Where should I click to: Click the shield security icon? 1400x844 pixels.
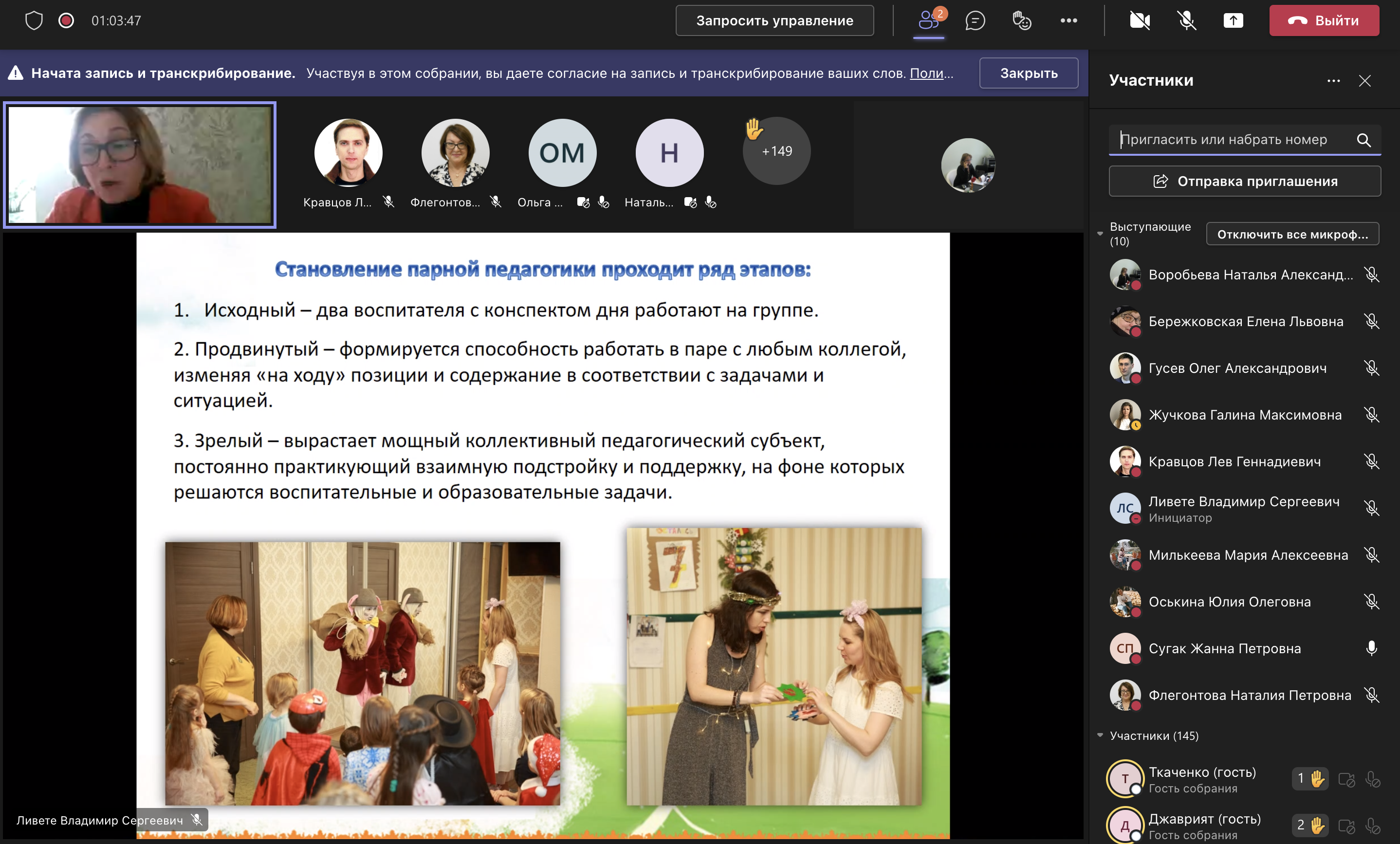coord(34,21)
